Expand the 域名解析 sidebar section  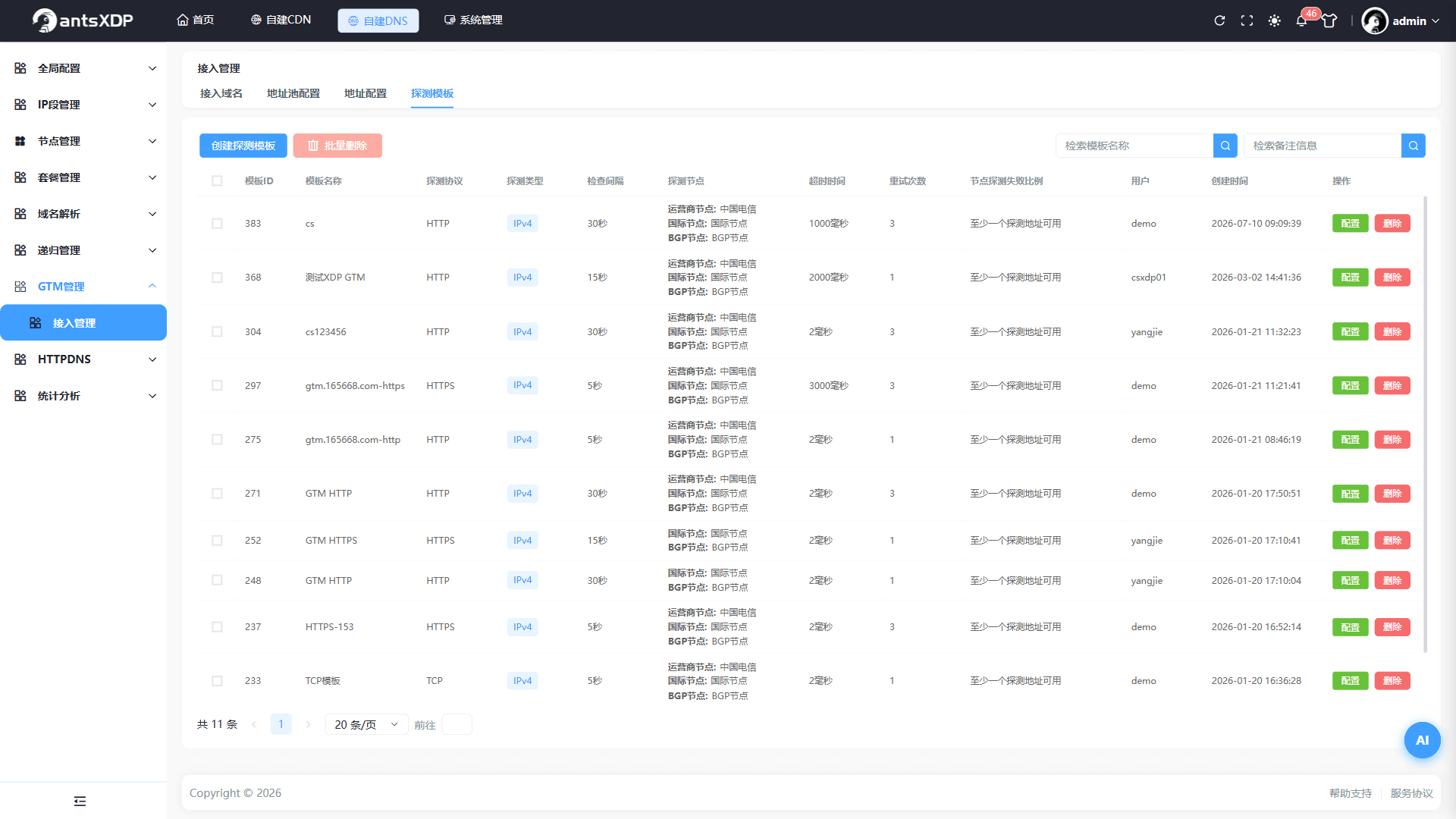(x=83, y=214)
